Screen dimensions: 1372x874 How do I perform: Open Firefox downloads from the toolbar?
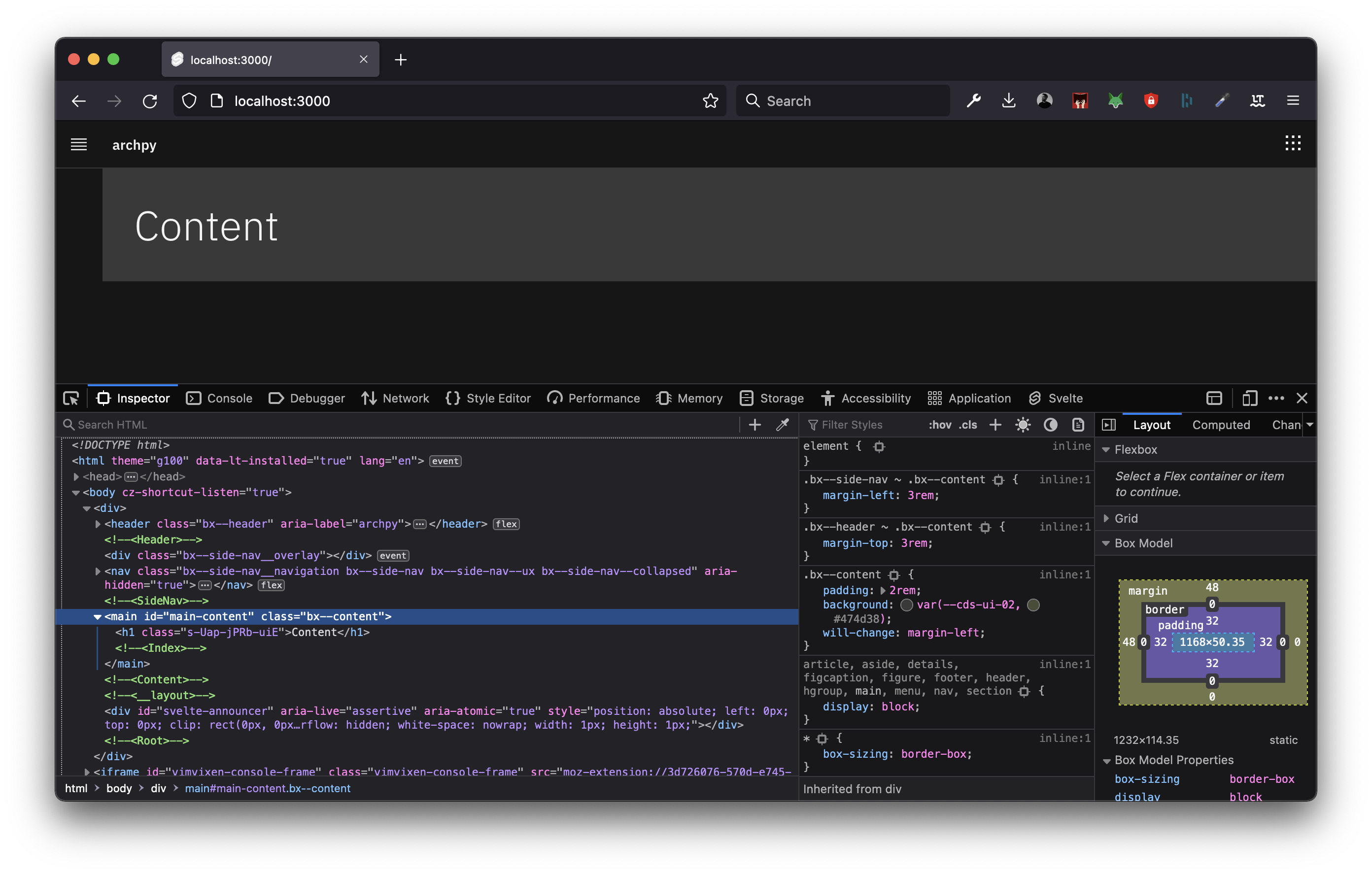point(1008,101)
